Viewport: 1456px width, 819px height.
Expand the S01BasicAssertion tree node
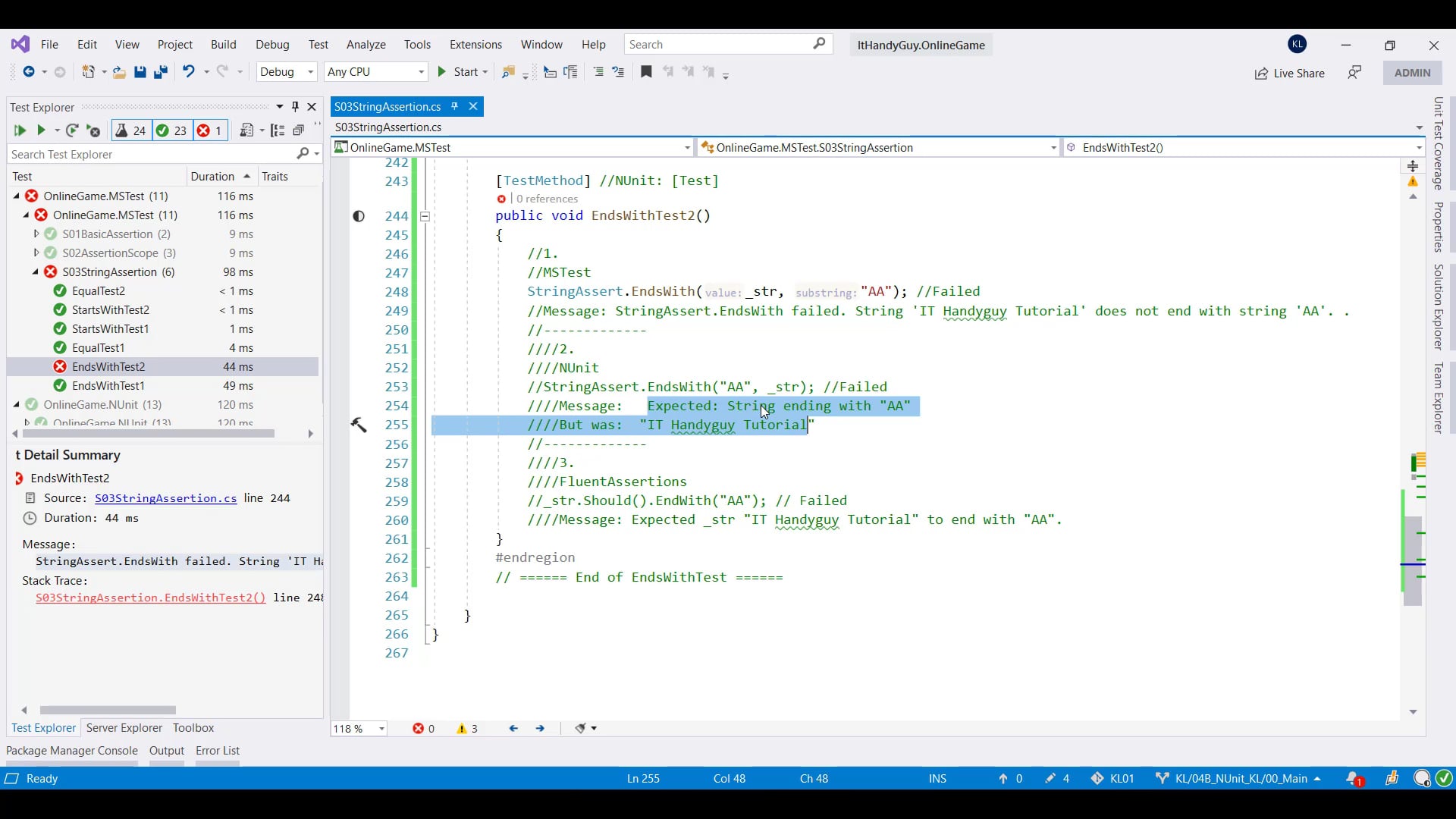coord(36,234)
